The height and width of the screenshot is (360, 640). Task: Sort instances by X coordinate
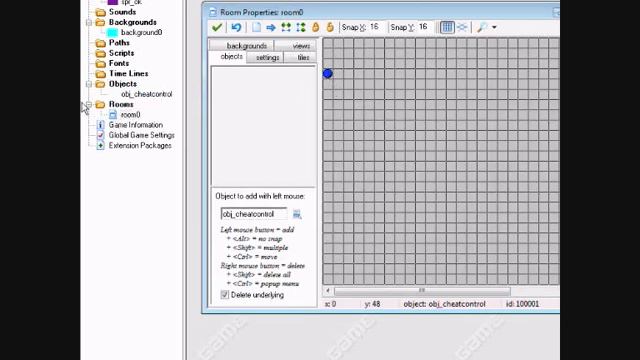click(x=286, y=27)
